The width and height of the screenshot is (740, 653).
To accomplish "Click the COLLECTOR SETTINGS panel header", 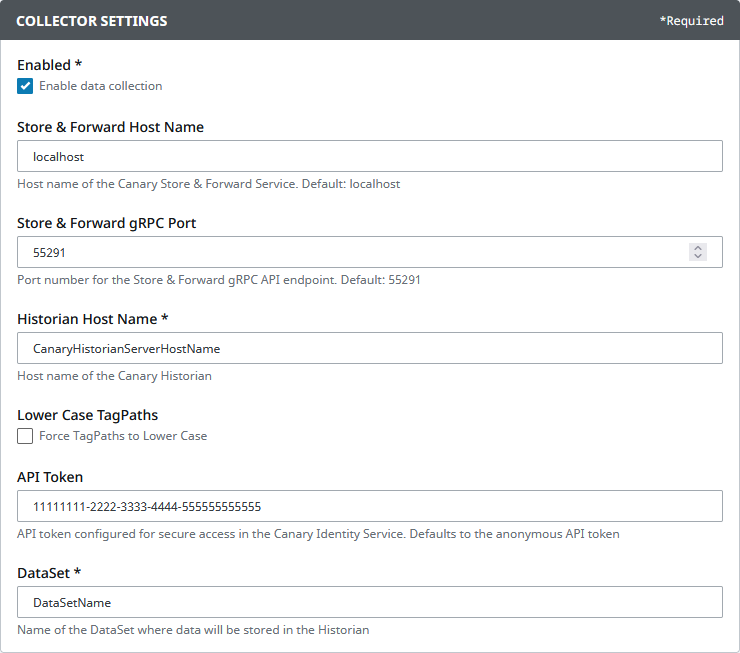I will click(92, 21).
